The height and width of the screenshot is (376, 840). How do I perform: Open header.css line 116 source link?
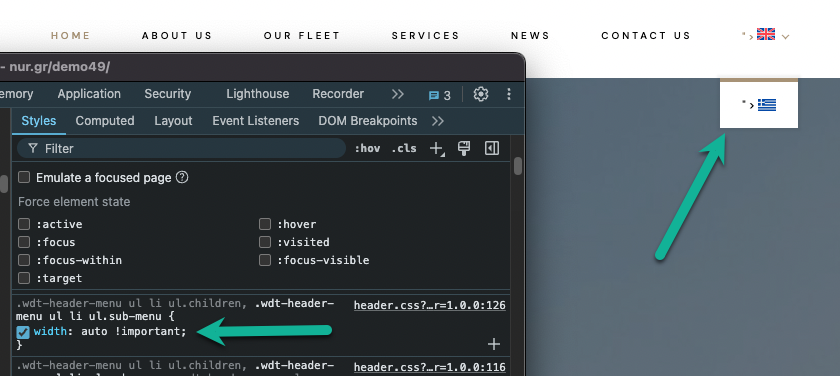tap(430, 367)
